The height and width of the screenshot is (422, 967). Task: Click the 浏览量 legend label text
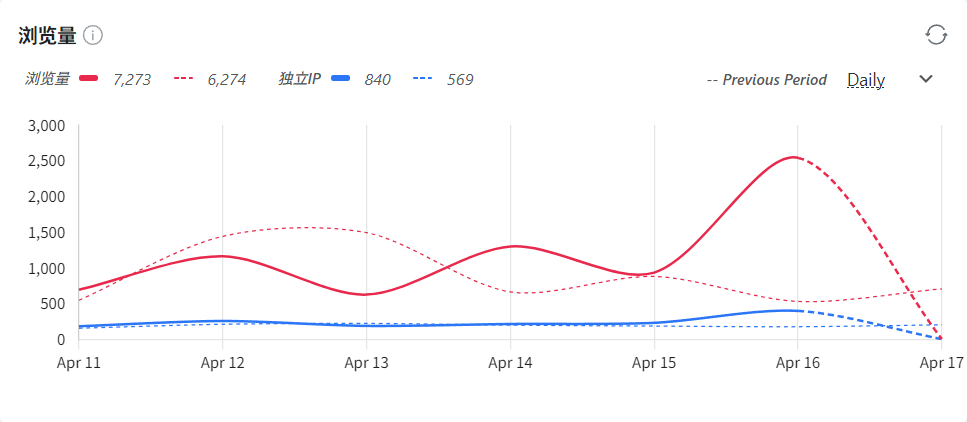click(x=47, y=79)
